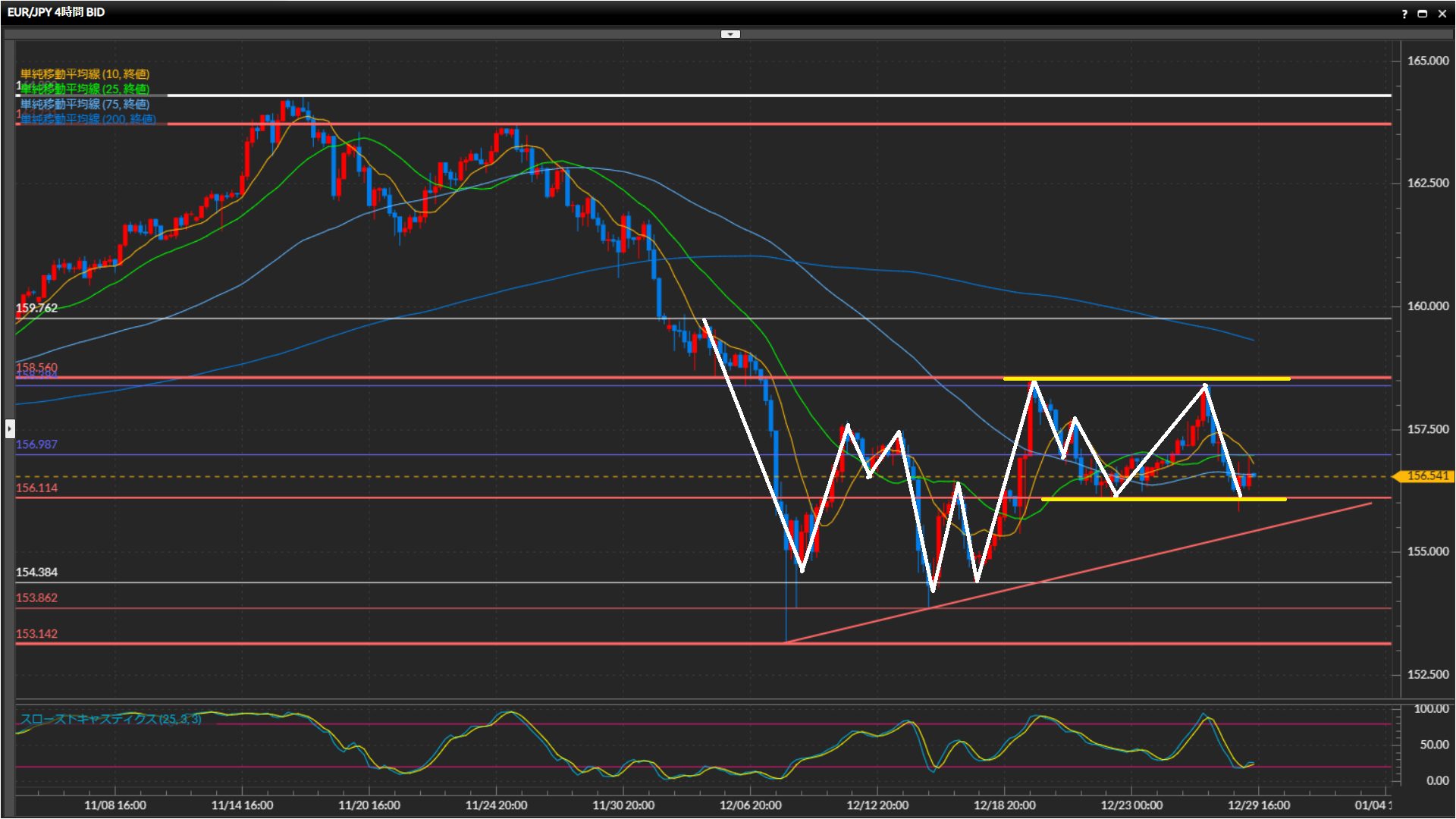Click the slow stochastics indicator label
Image resolution: width=1456 pixels, height=819 pixels.
click(x=111, y=719)
